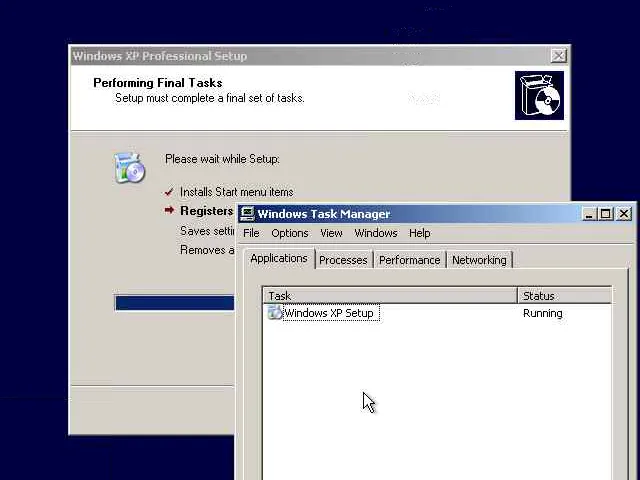Click the Windows XP Setup task icon
This screenshot has height=480, width=640.
pos(275,313)
